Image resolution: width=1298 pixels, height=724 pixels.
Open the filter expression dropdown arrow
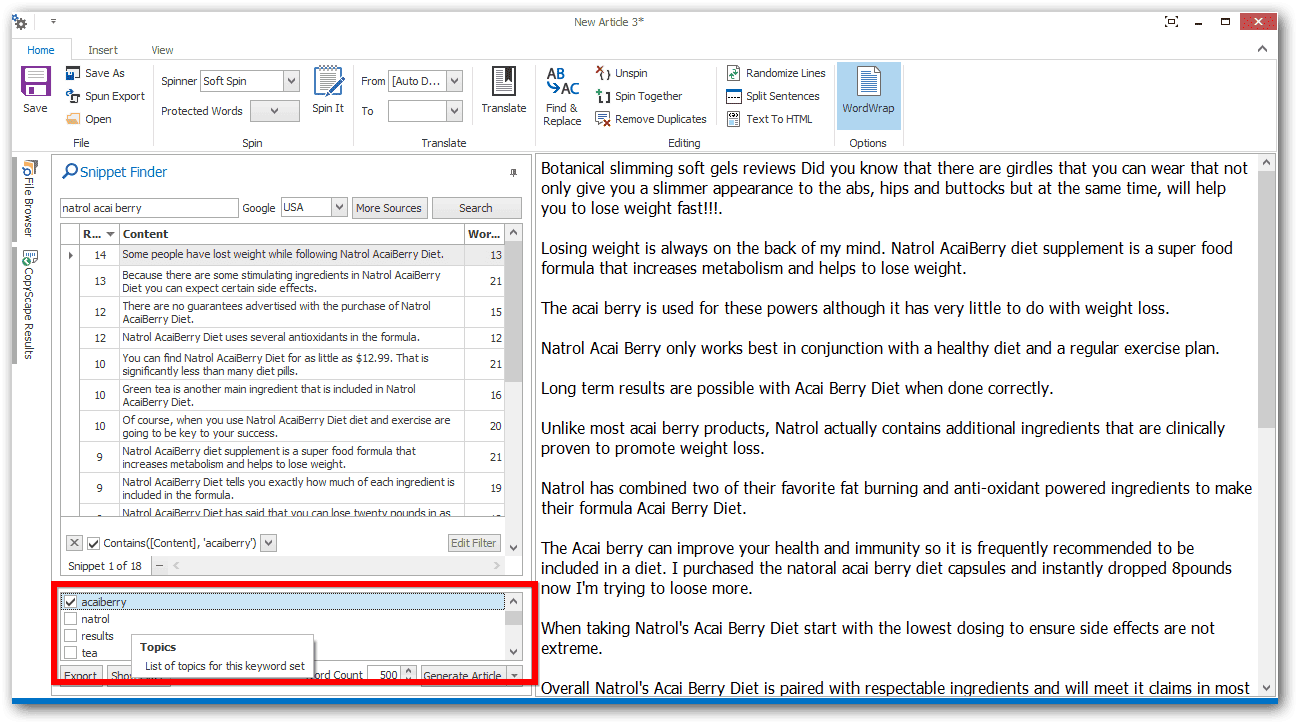click(268, 543)
